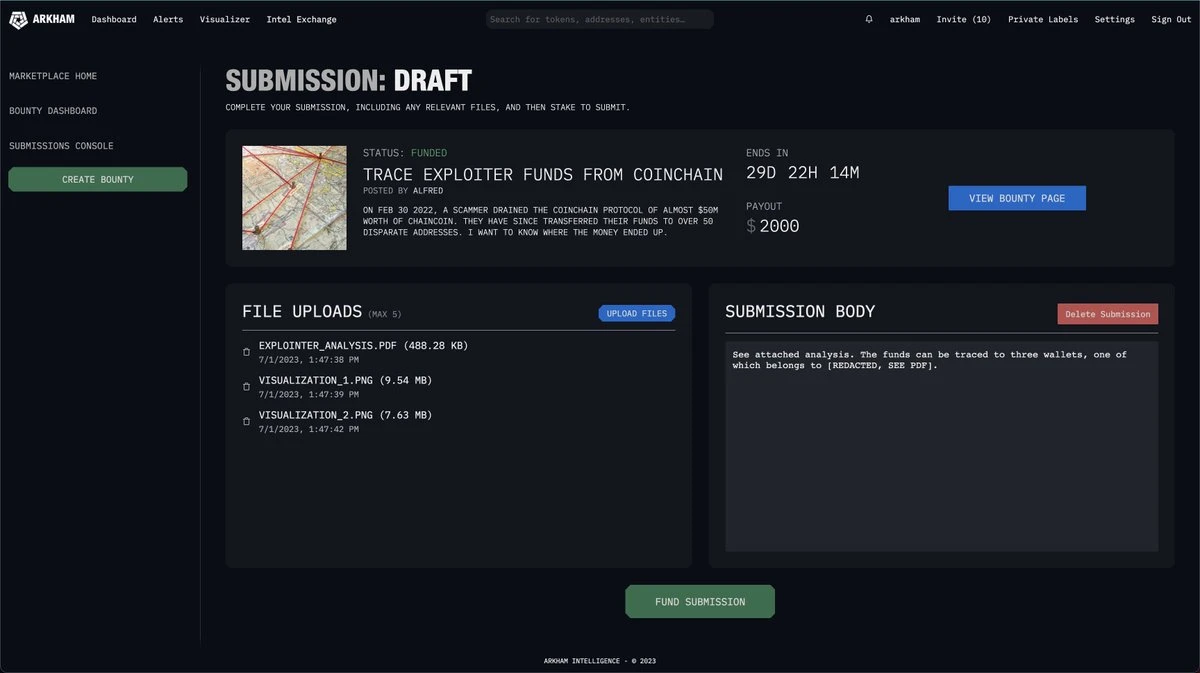This screenshot has width=1200, height=673.
Task: Open Submissions Console in sidebar
Action: point(61,146)
